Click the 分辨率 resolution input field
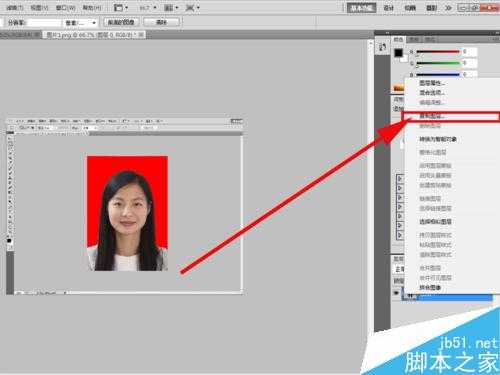 (x=43, y=23)
